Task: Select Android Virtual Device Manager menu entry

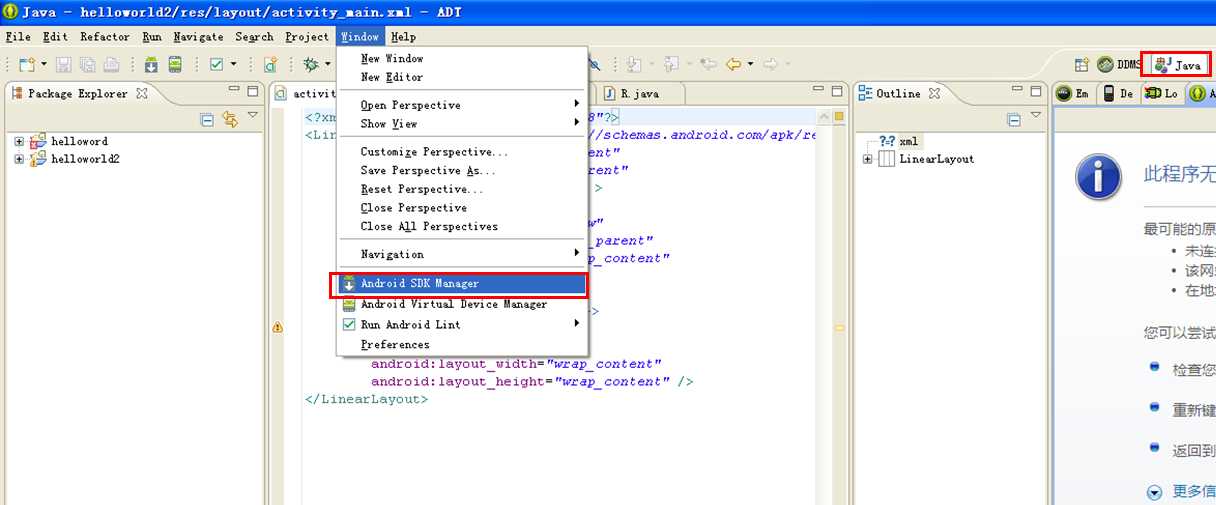Action: tap(461, 304)
